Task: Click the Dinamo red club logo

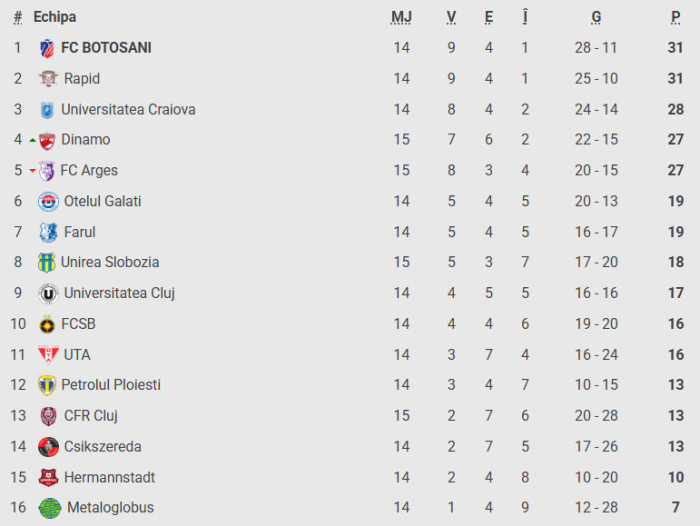Action: coord(47,140)
